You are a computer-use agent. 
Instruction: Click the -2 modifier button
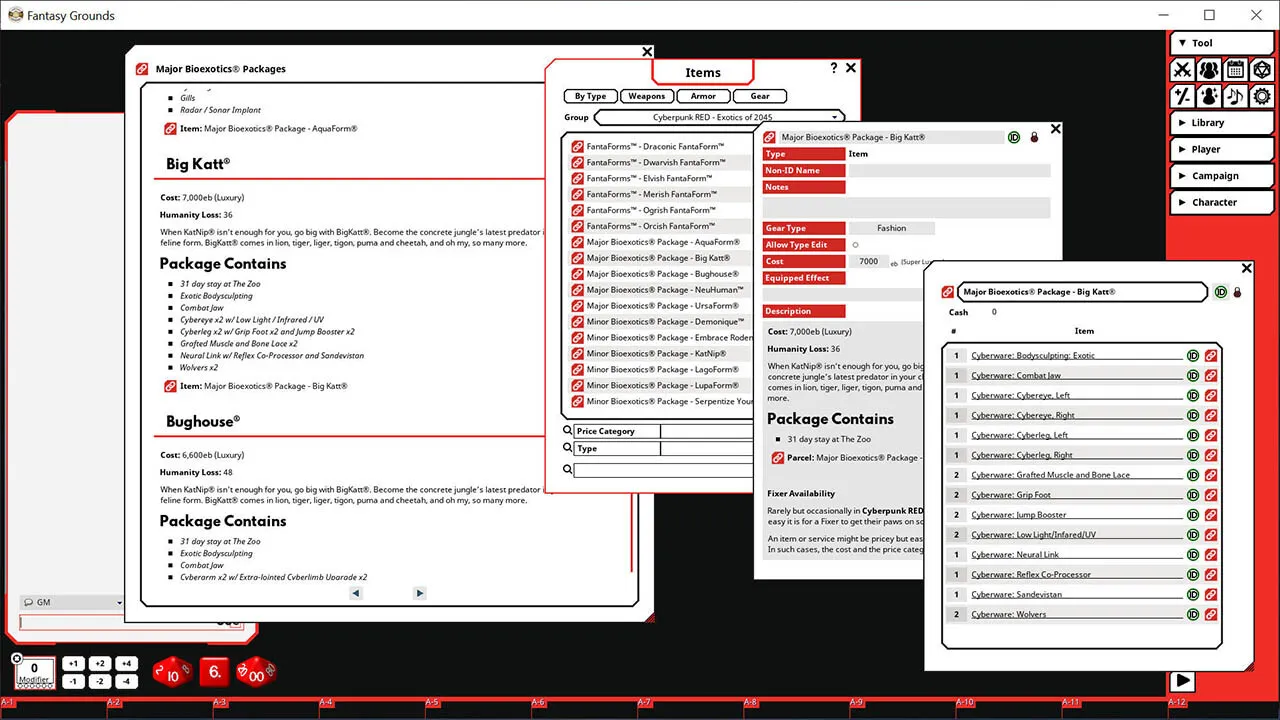[x=99, y=682]
